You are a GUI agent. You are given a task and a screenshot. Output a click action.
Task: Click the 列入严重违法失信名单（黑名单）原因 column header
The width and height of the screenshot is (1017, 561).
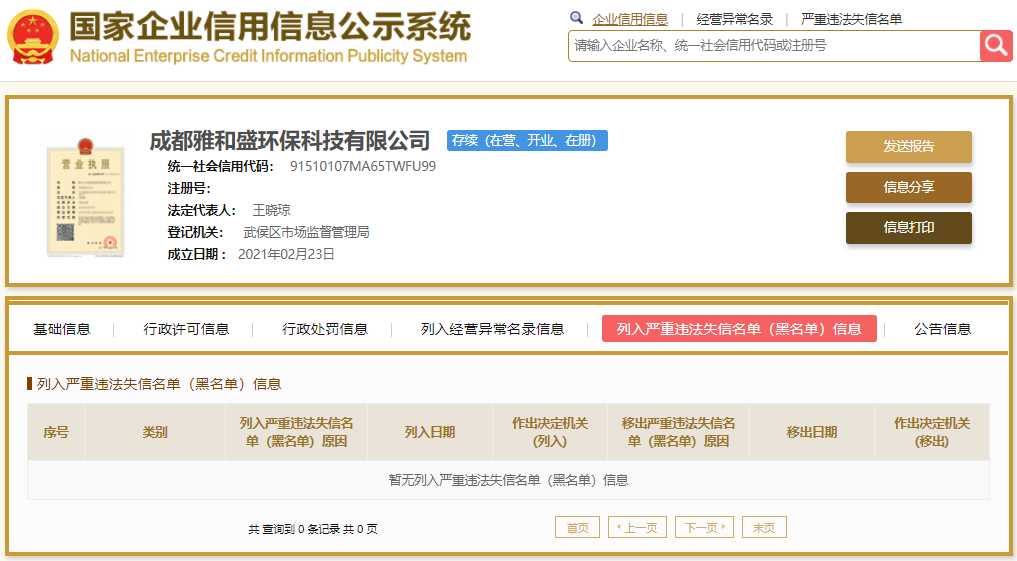[296, 432]
